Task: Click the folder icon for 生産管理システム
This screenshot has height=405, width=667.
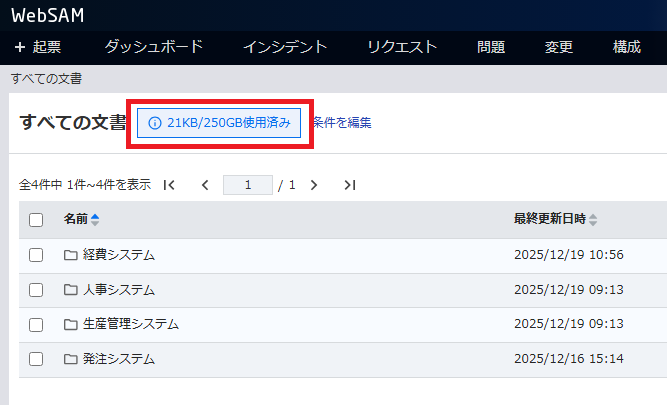Action: [x=70, y=324]
